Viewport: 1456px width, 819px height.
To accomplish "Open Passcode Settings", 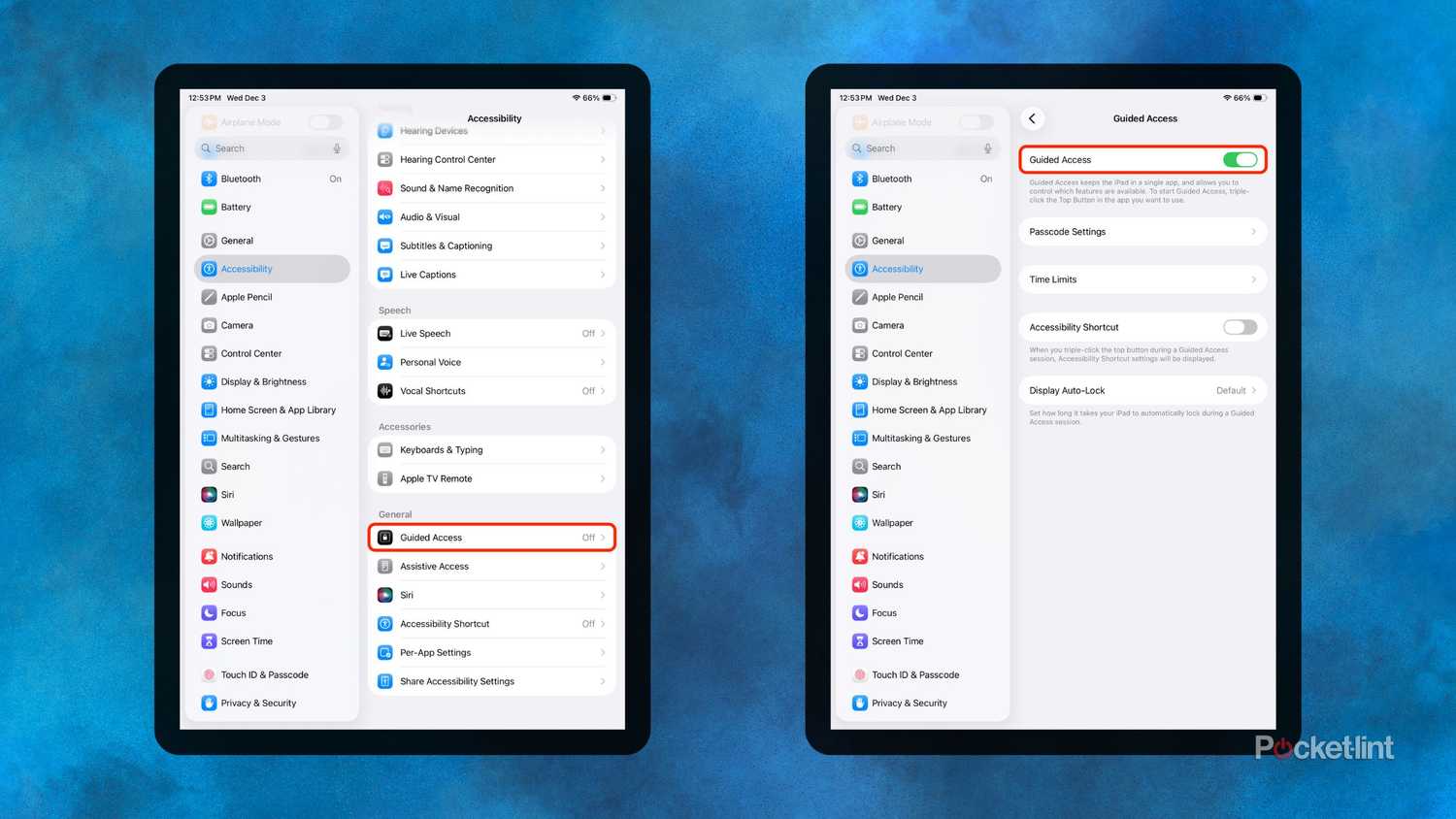I will coord(1142,231).
